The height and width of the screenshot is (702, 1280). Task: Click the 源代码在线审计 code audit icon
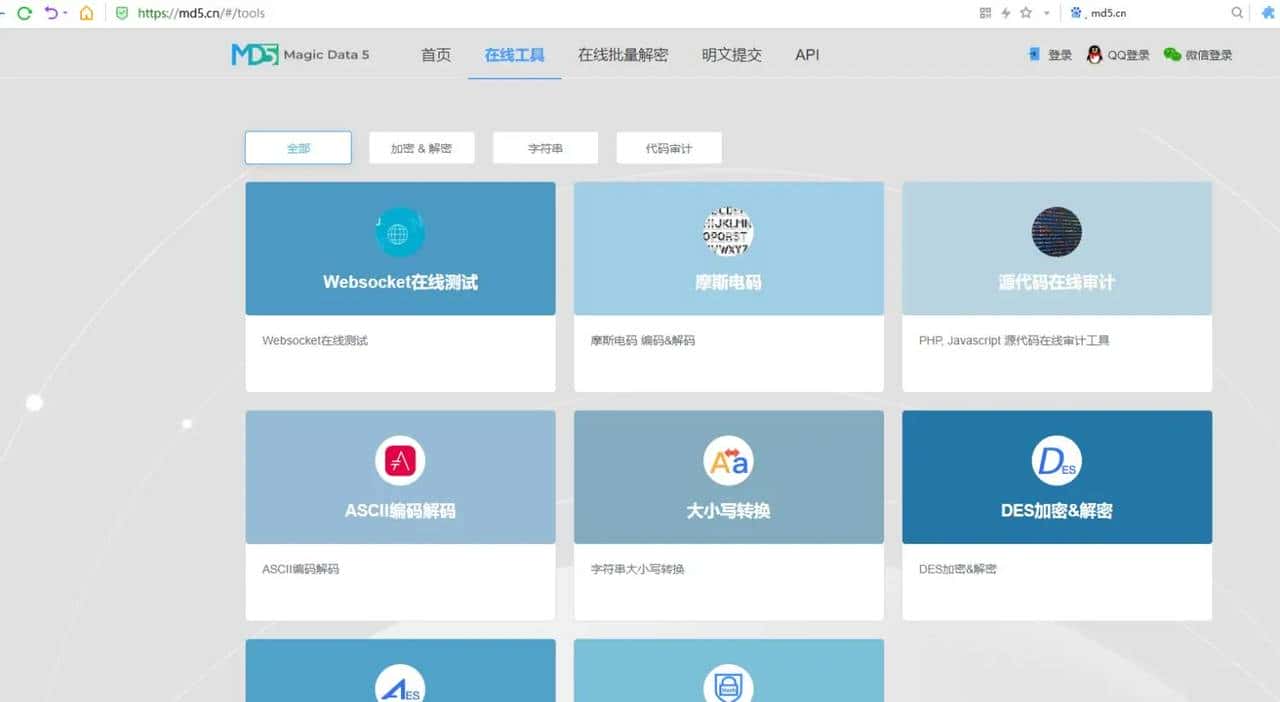[x=1055, y=232]
